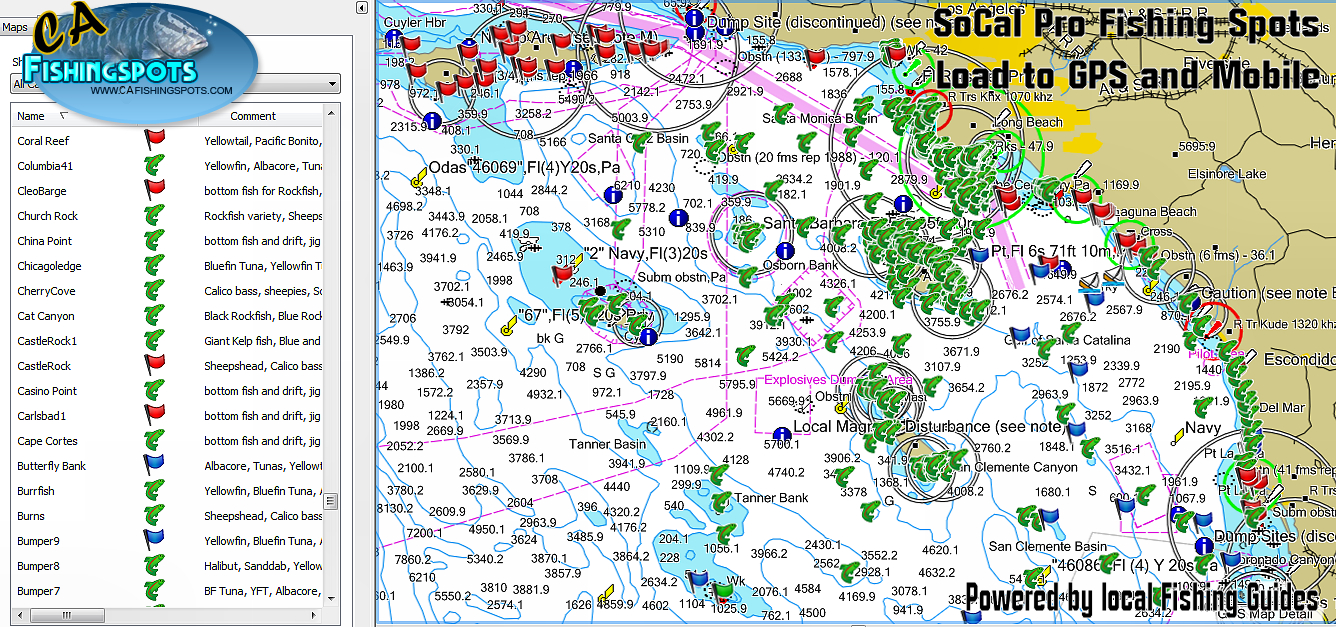
Task: Open the category filter dropdown above the list
Action: point(333,84)
